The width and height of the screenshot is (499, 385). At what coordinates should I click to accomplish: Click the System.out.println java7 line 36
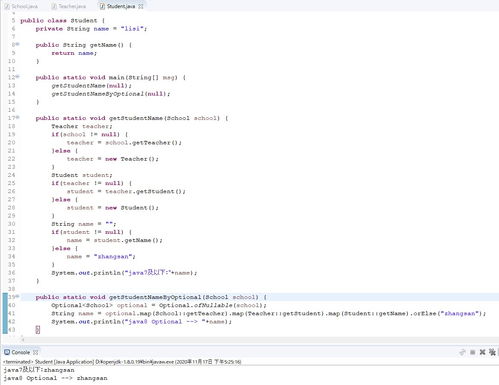click(x=124, y=273)
